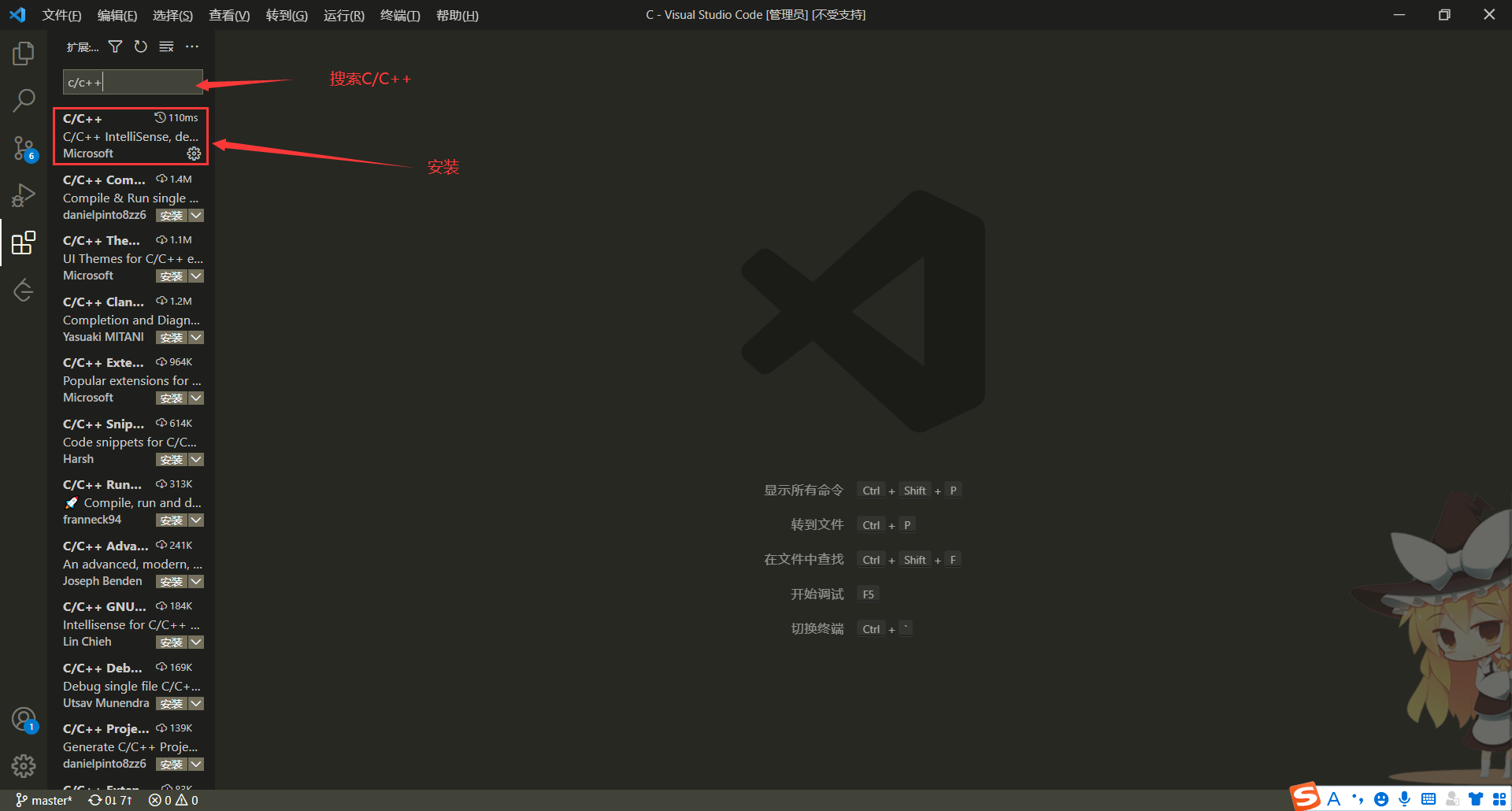Open the Sogou skin shirt icon
The height and width of the screenshot is (811, 1512).
pos(1475,799)
